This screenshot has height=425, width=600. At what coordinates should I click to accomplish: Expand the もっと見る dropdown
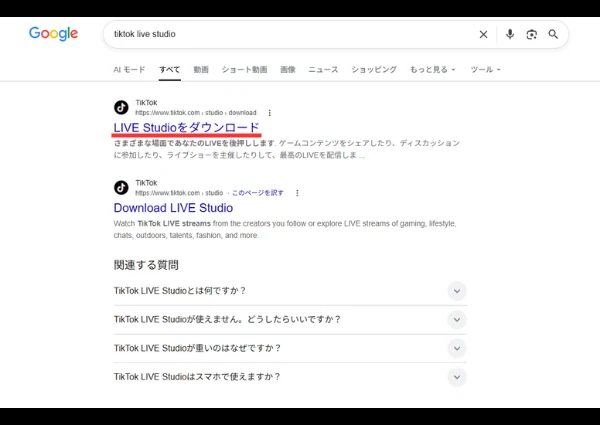(432, 70)
